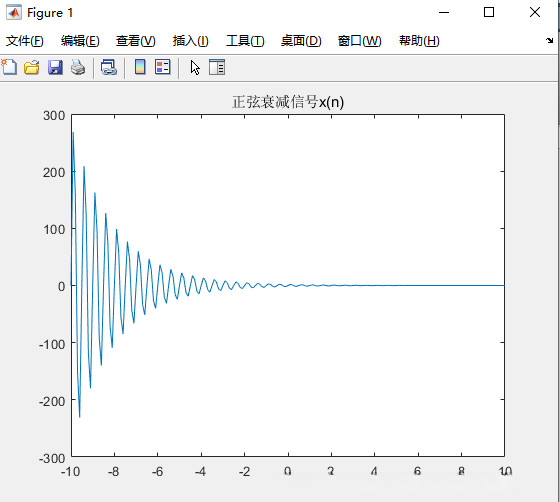Click the Link Plot toolbar icon
Screen dimensions: 560x502
point(109,67)
